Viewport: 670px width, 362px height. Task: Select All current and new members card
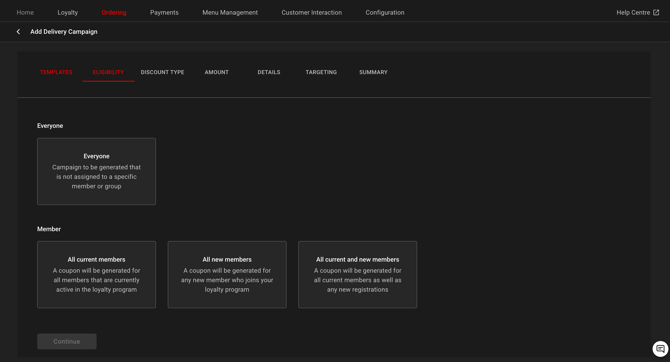click(x=358, y=274)
